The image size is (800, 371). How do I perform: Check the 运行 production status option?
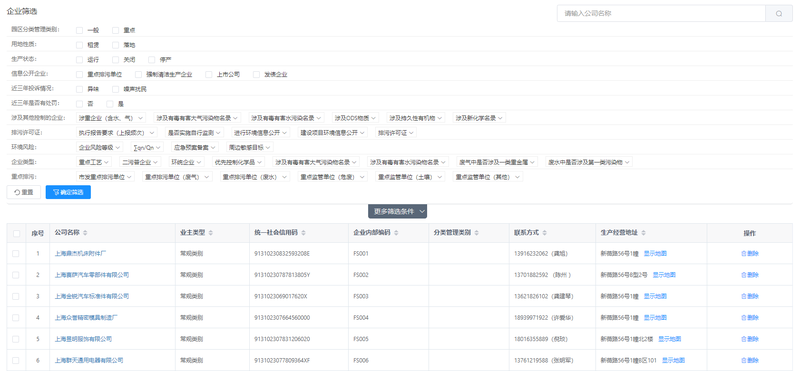coord(80,59)
